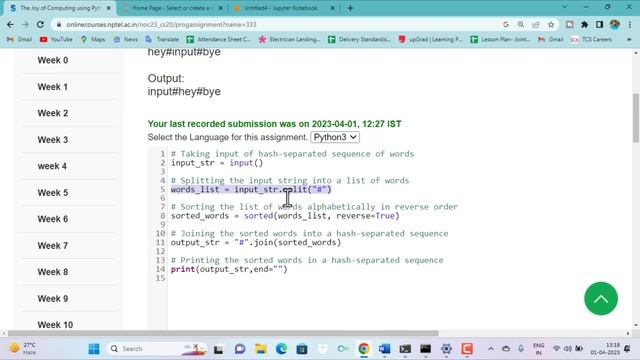Image resolution: width=640 pixels, height=360 pixels.
Task: Open the Extensions puzzle icon
Action: click(584, 24)
